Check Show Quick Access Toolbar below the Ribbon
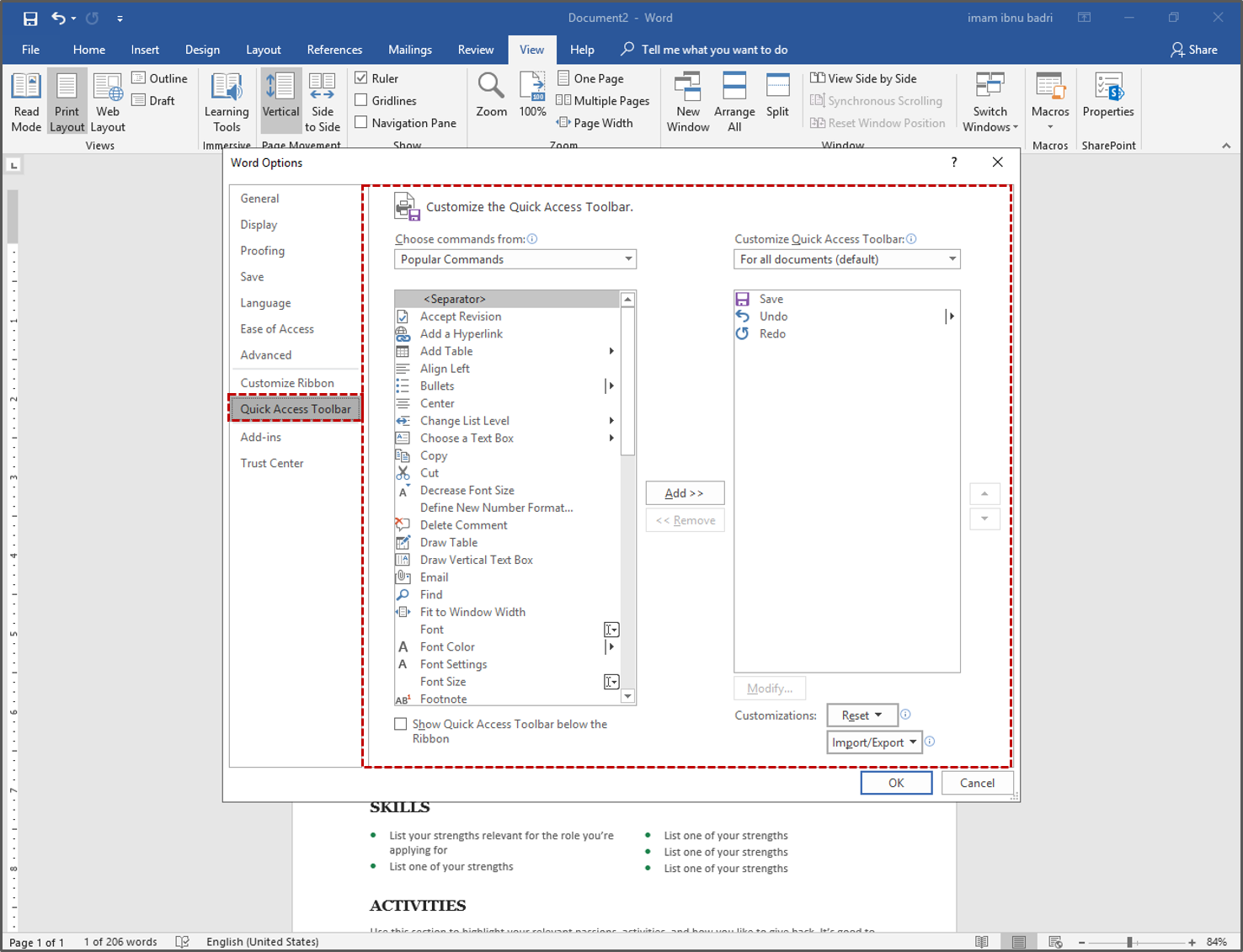This screenshot has width=1243, height=952. click(x=401, y=724)
